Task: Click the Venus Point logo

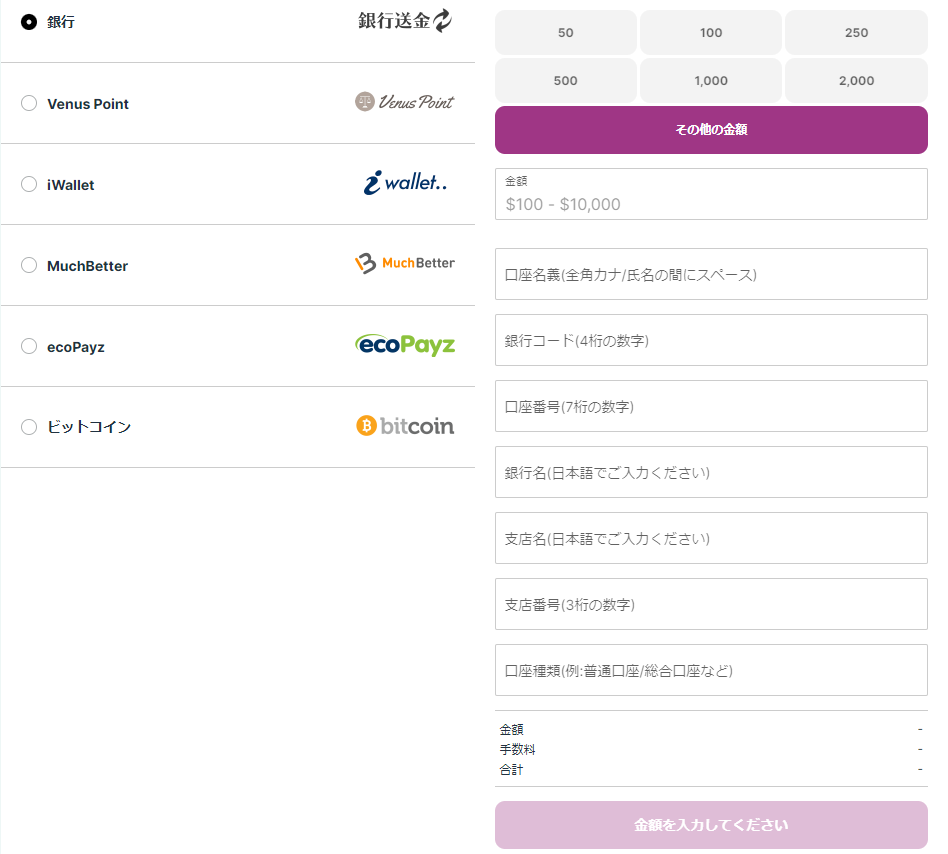Action: click(x=404, y=102)
